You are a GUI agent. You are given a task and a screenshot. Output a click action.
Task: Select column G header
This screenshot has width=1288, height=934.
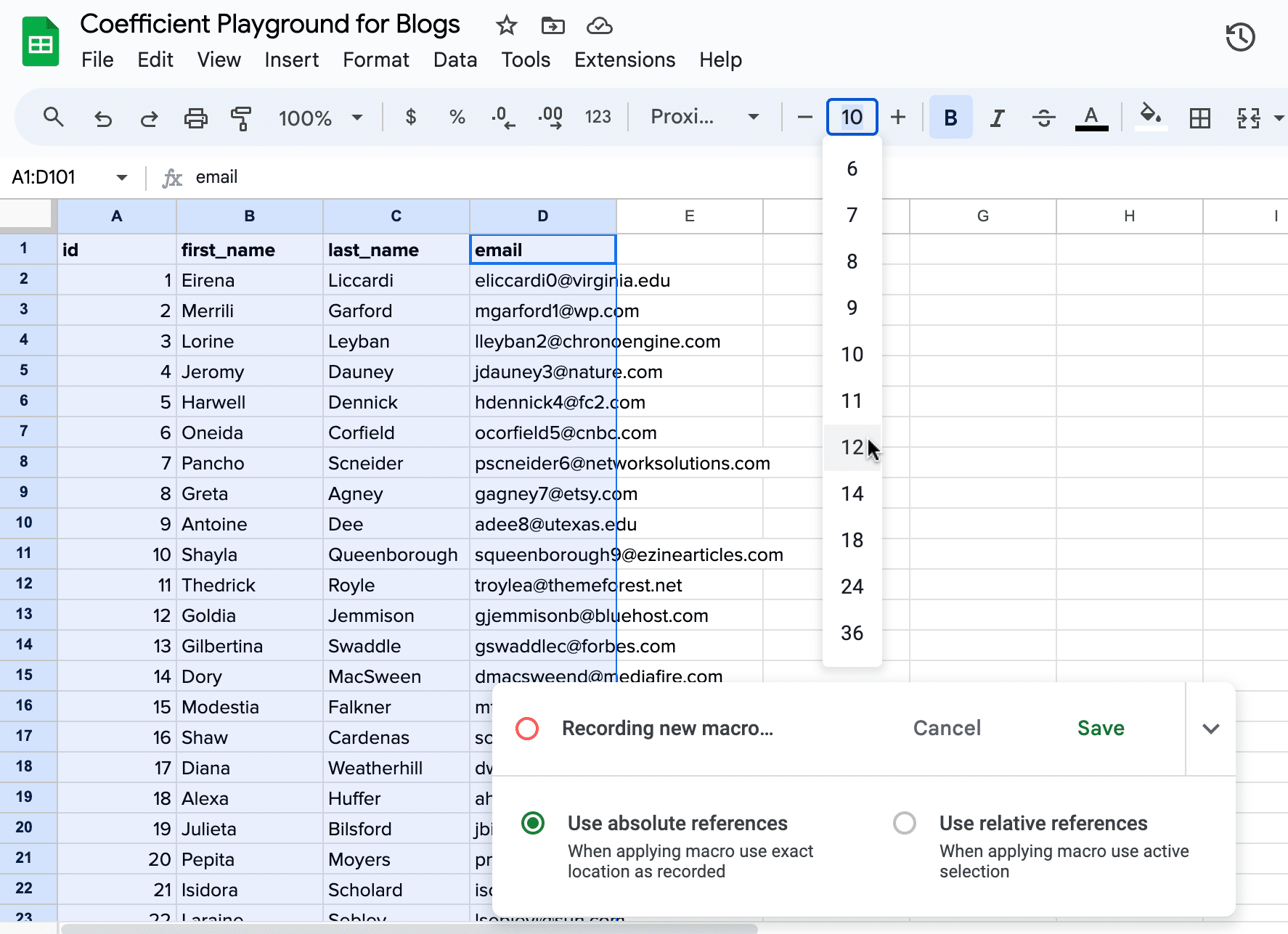coord(983,216)
